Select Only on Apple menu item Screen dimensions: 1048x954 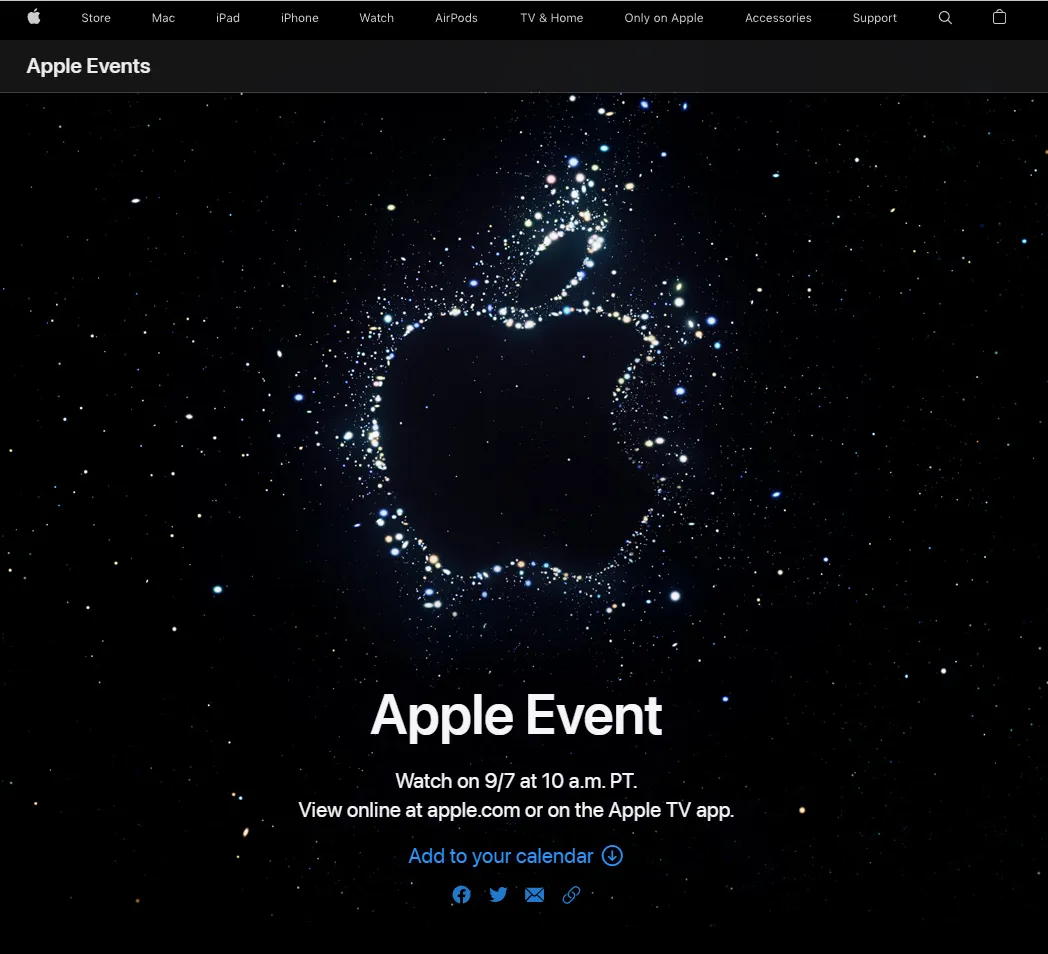pyautogui.click(x=663, y=18)
